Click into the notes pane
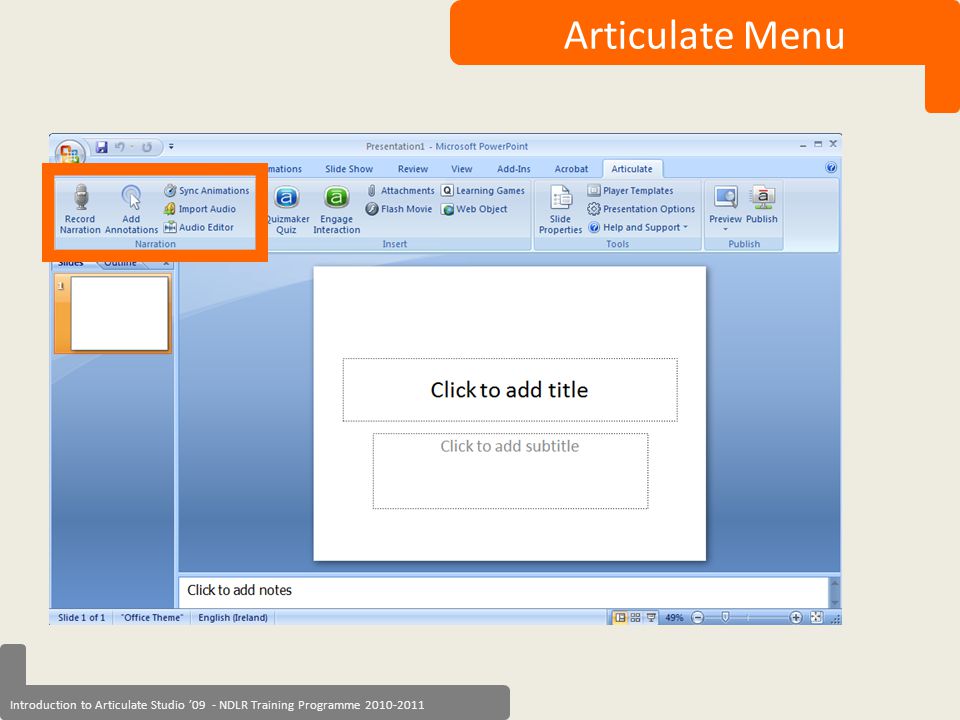960x720 pixels. [x=503, y=591]
